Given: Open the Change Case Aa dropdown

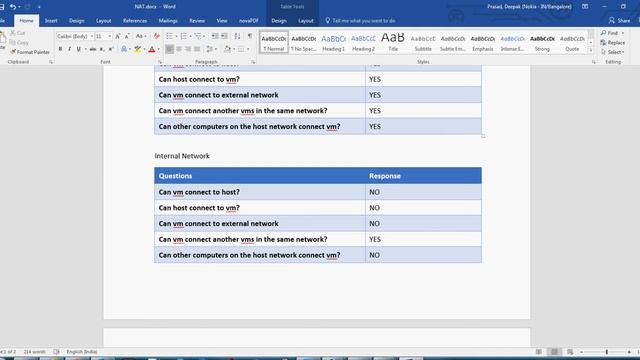Looking at the screenshot, I should pyautogui.click(x=141, y=36).
